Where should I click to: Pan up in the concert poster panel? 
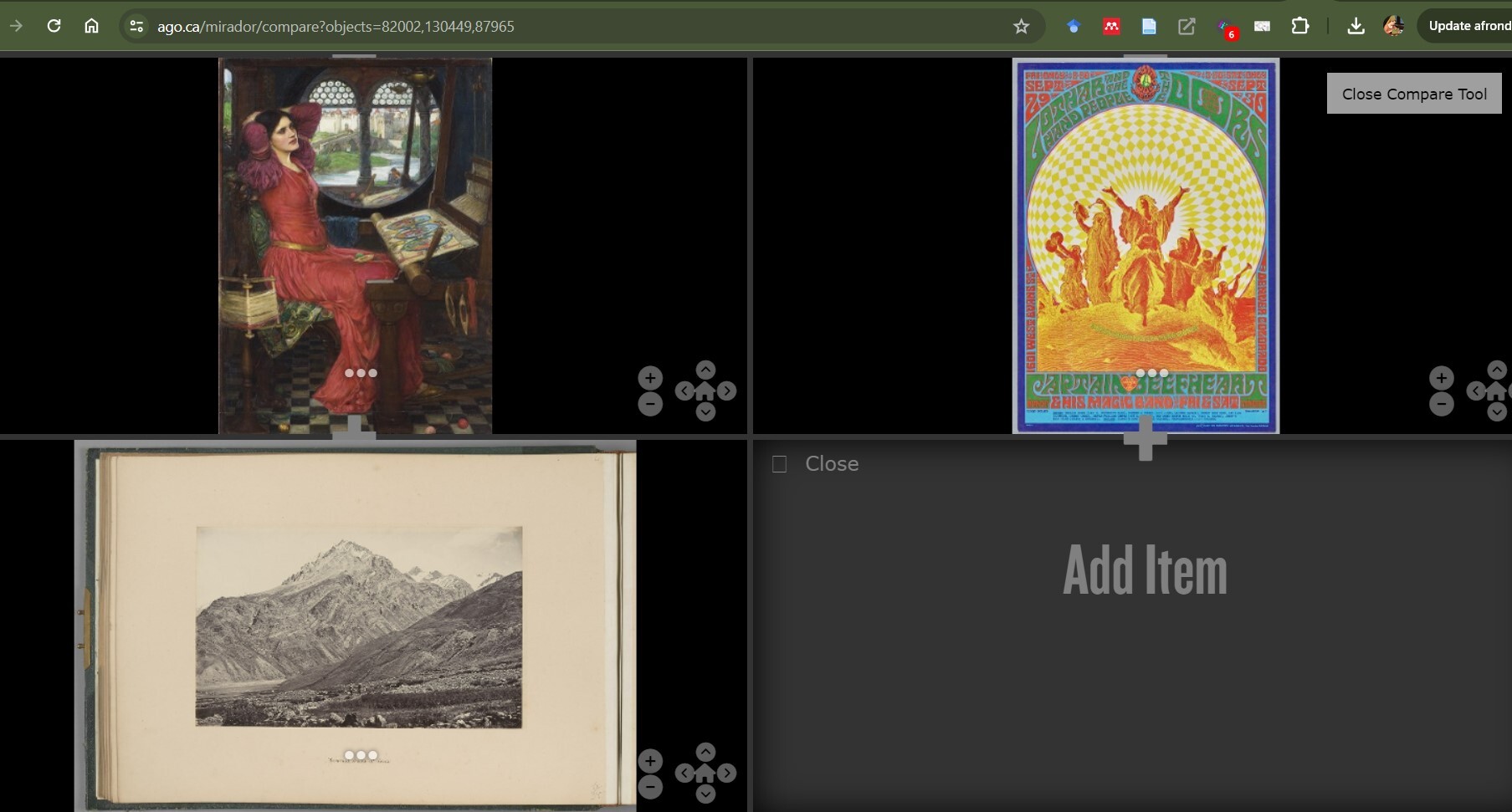click(x=1497, y=370)
